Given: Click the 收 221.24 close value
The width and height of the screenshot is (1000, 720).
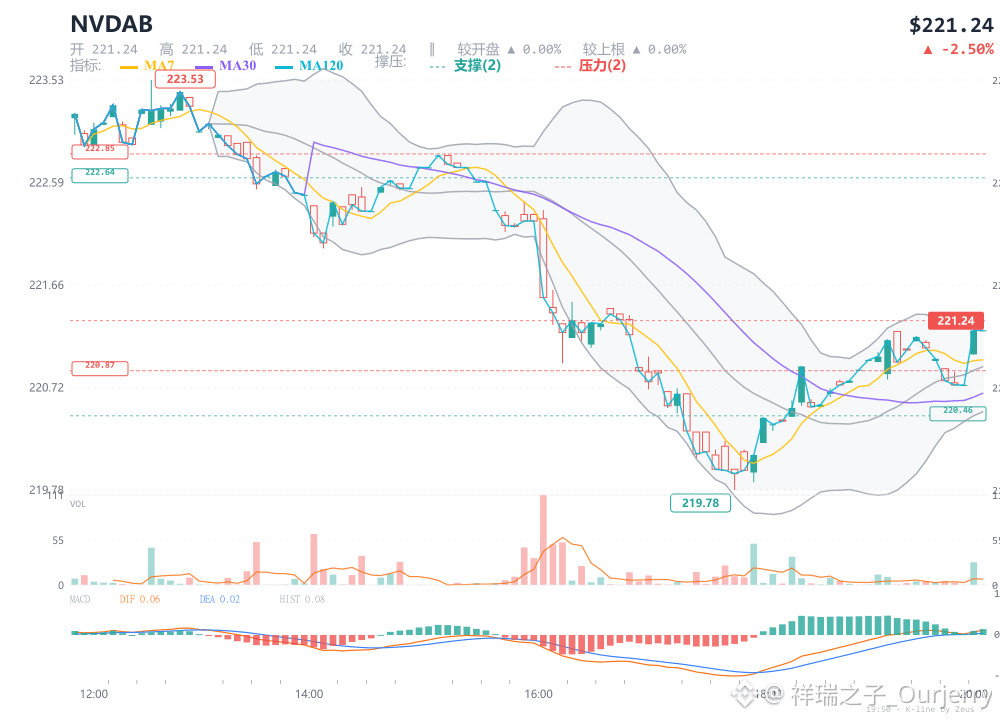Looking at the screenshot, I should pos(372,49).
